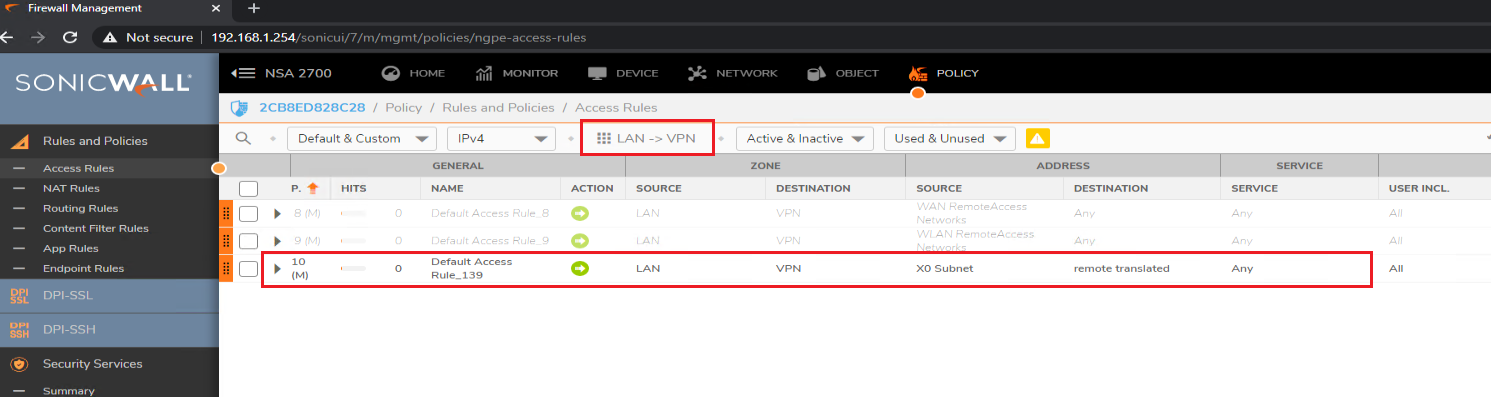
Task: Click the drag handle for Rule_9 row
Action: (226, 240)
